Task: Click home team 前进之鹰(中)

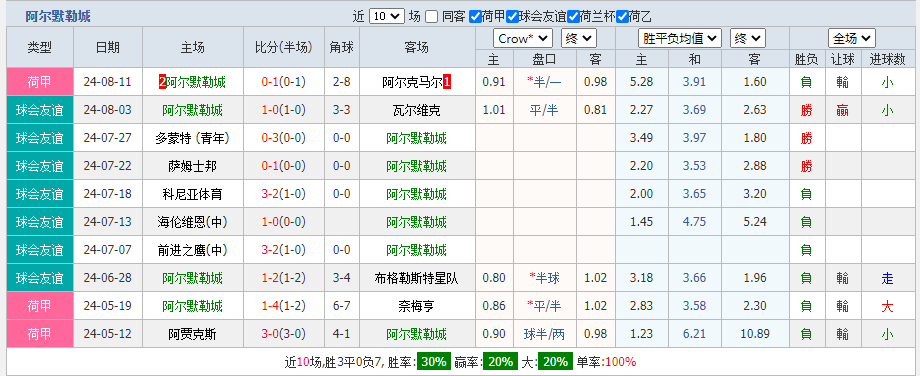Action: (192, 250)
